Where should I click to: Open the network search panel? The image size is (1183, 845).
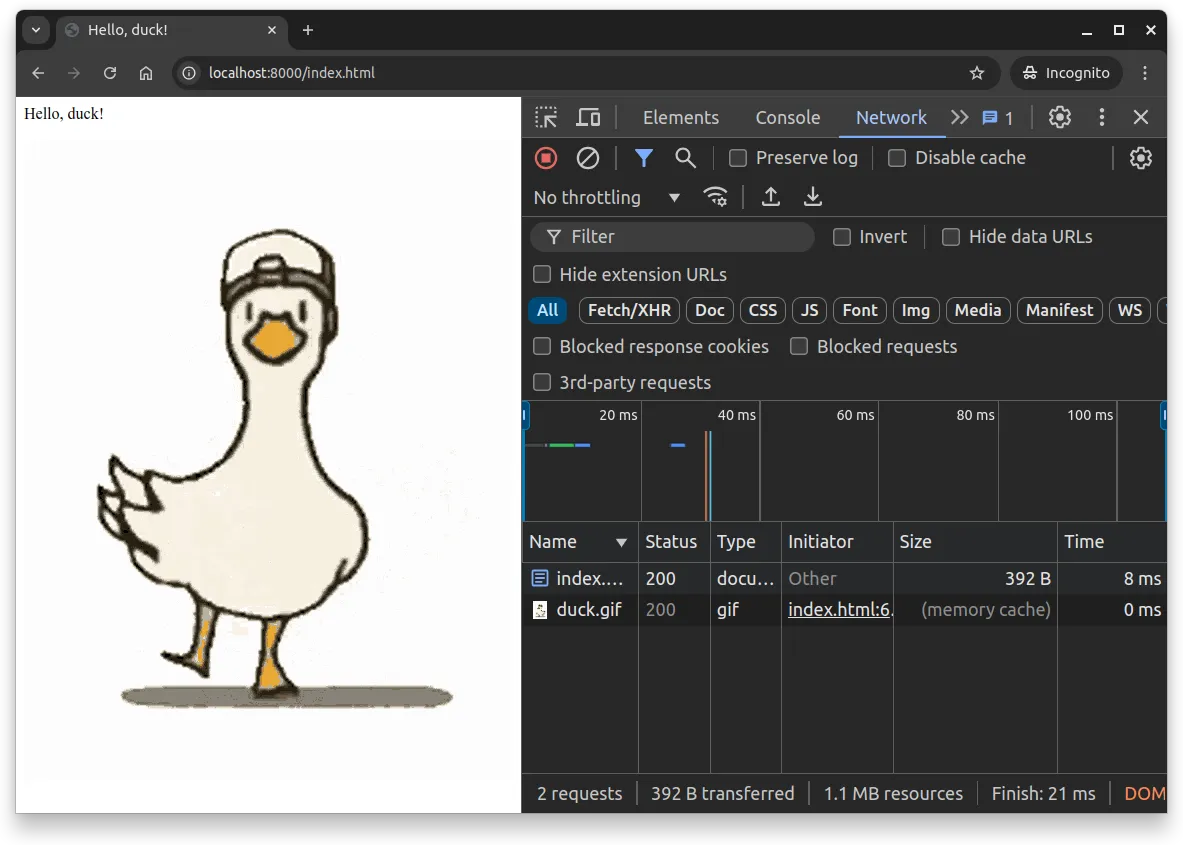pos(685,158)
